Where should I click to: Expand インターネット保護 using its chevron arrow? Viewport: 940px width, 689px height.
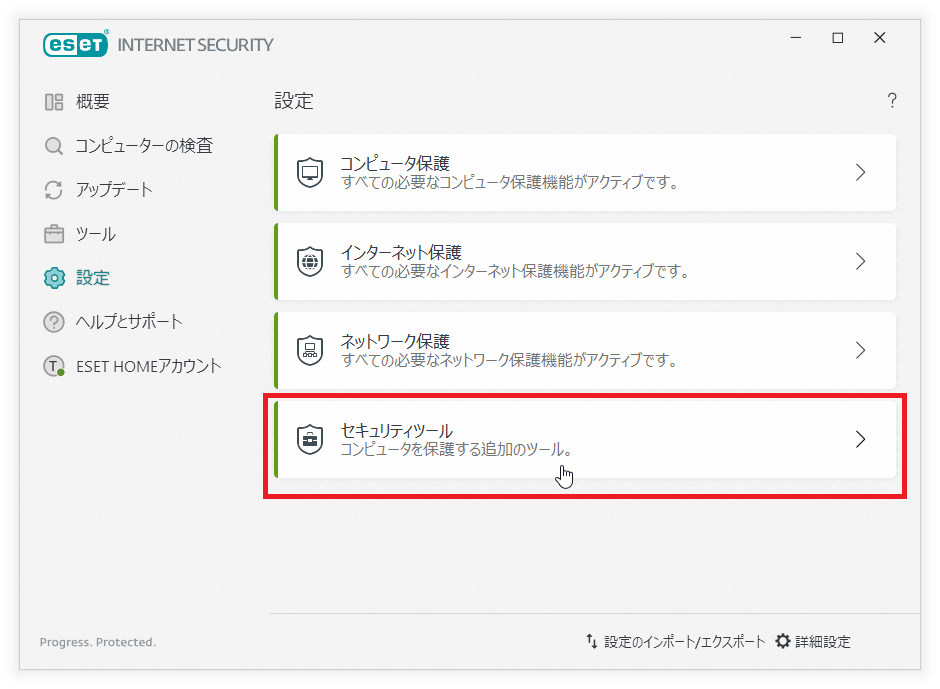860,261
